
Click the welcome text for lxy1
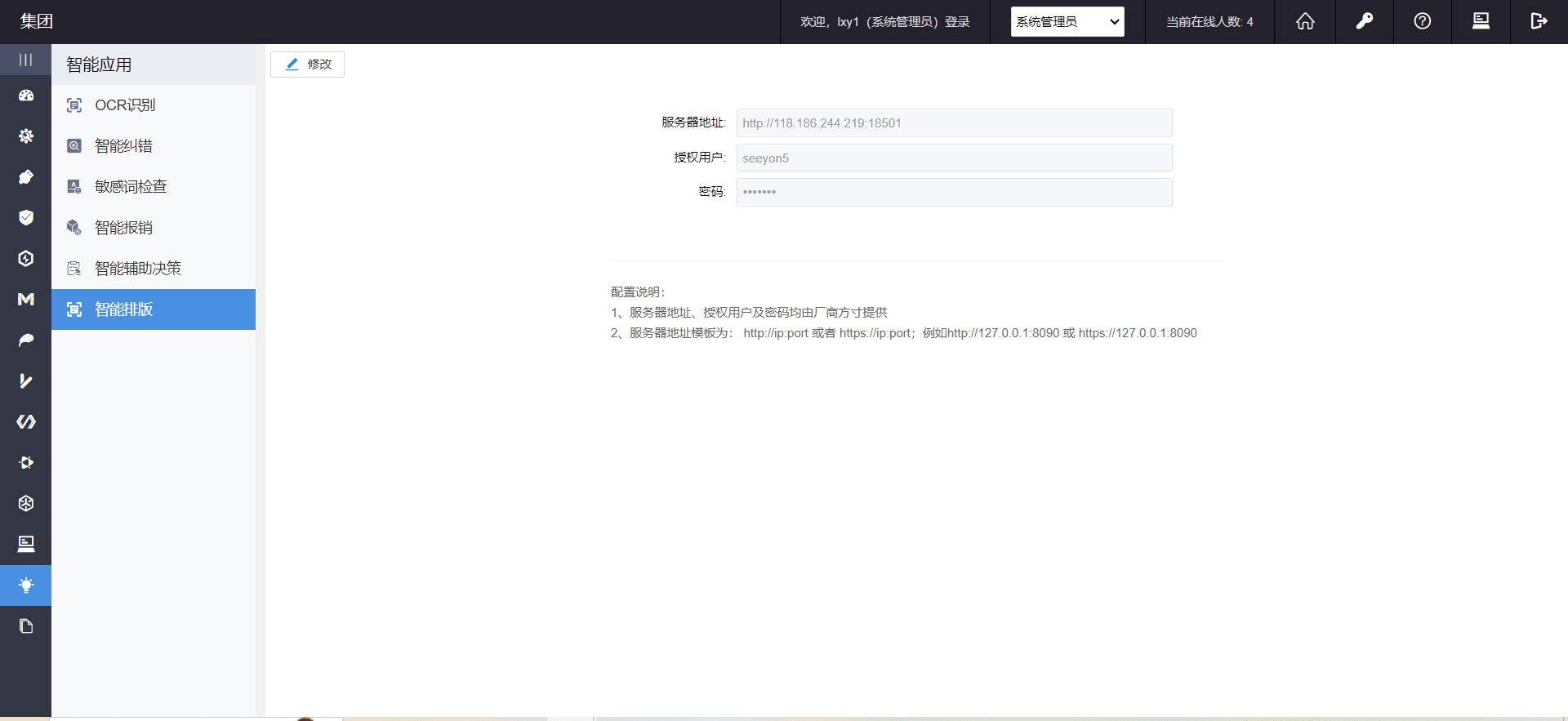(x=885, y=22)
